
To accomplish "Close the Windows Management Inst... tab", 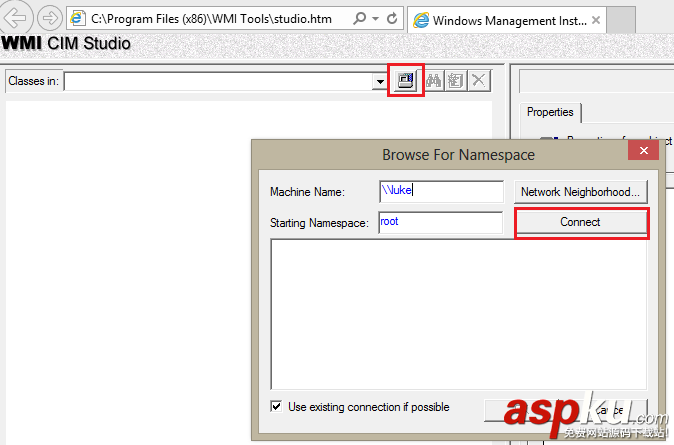I will [x=596, y=20].
